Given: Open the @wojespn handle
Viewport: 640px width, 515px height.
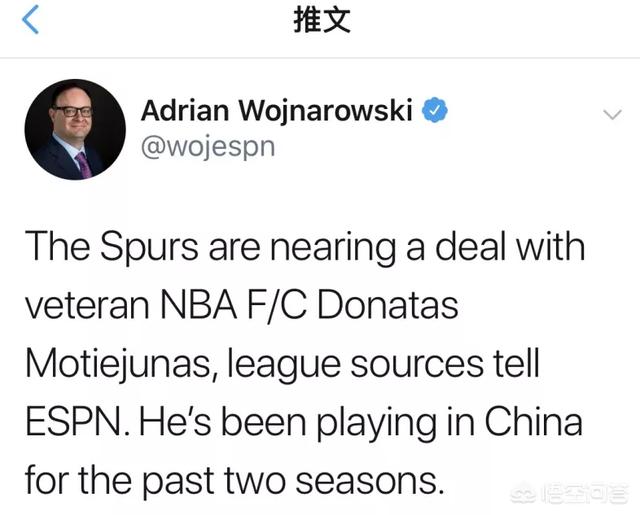Looking at the screenshot, I should coord(208,148).
